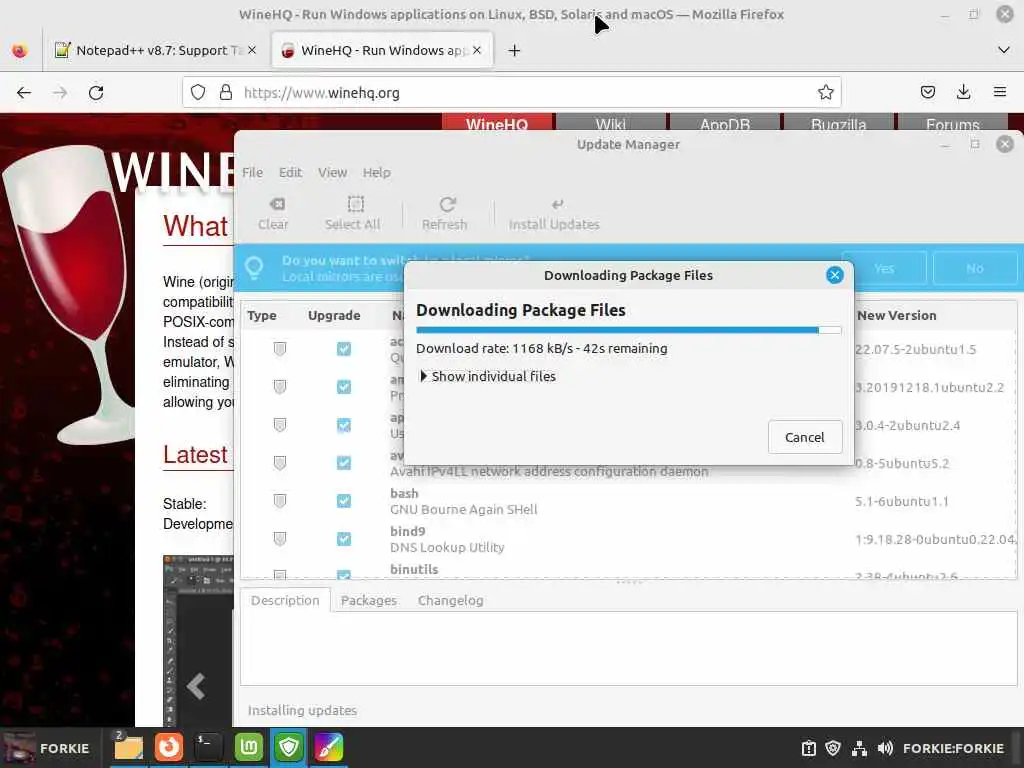
Task: Answer No to local mirror prompt
Action: (x=974, y=268)
